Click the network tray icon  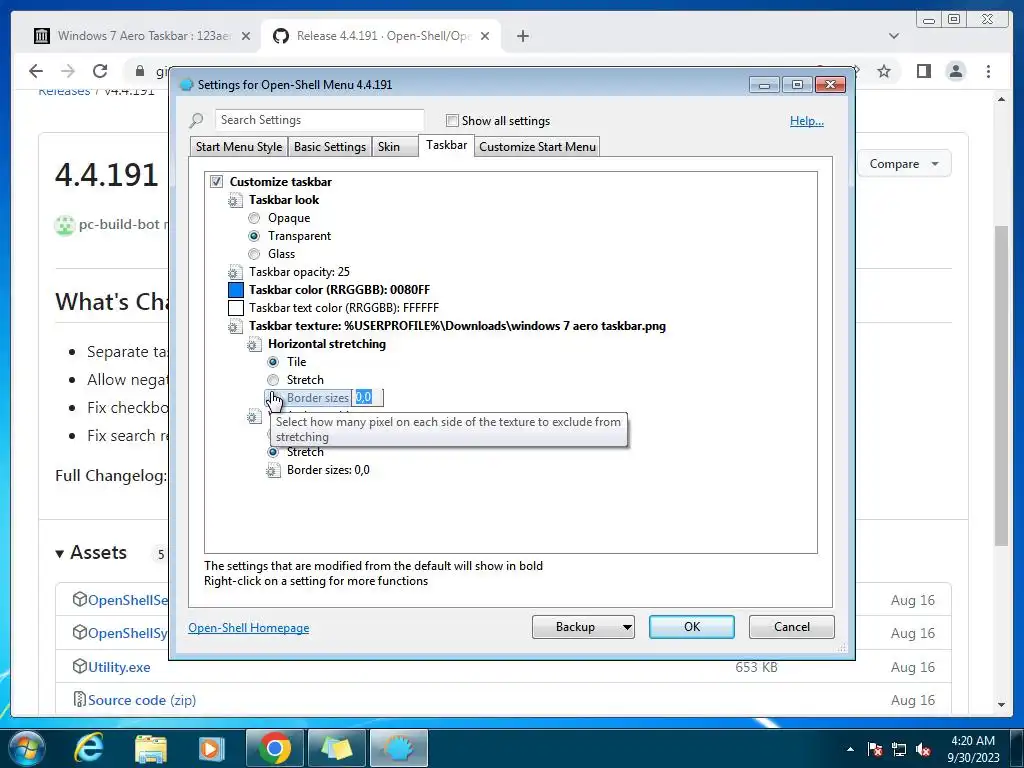pos(899,749)
